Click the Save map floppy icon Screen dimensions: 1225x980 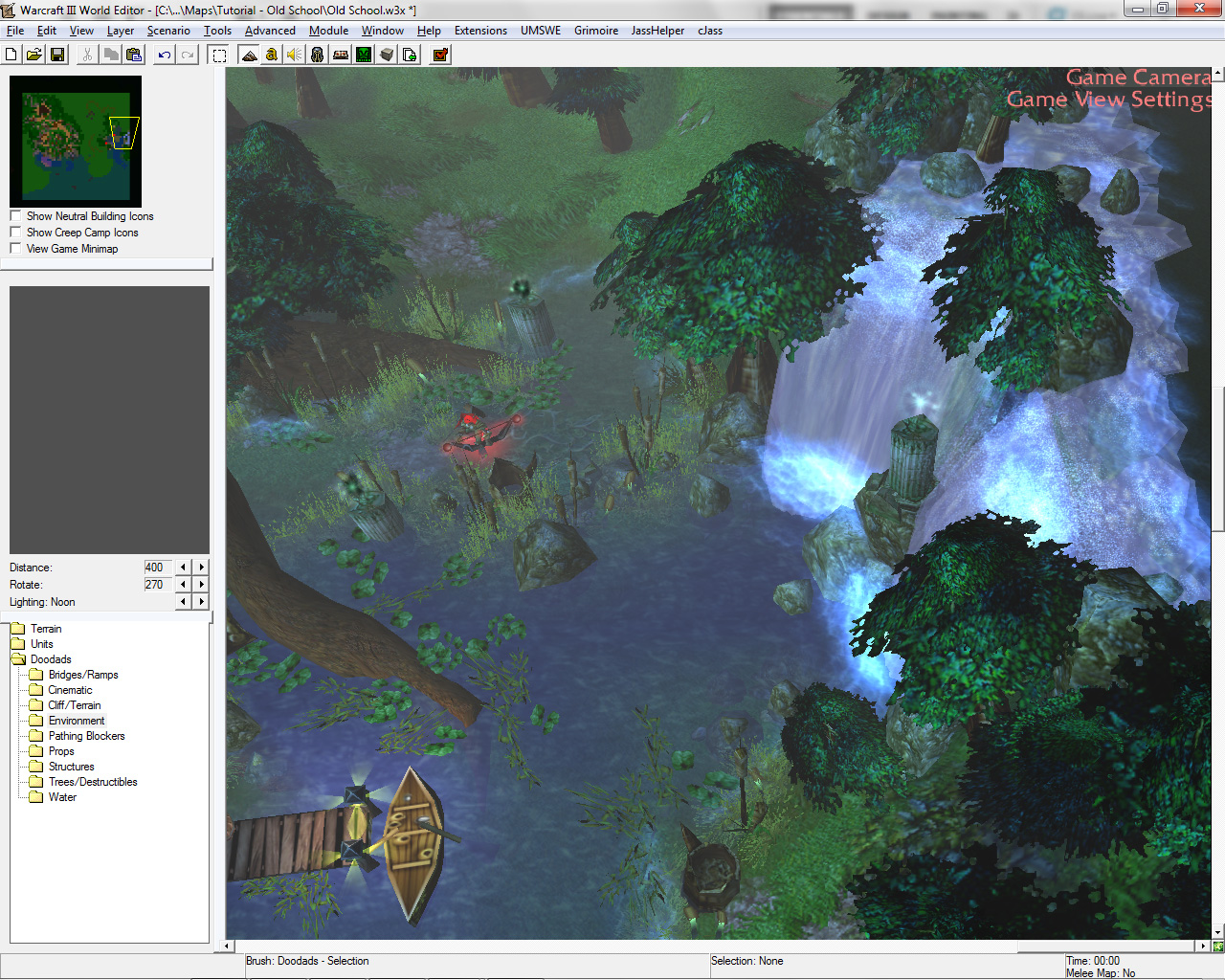57,56
